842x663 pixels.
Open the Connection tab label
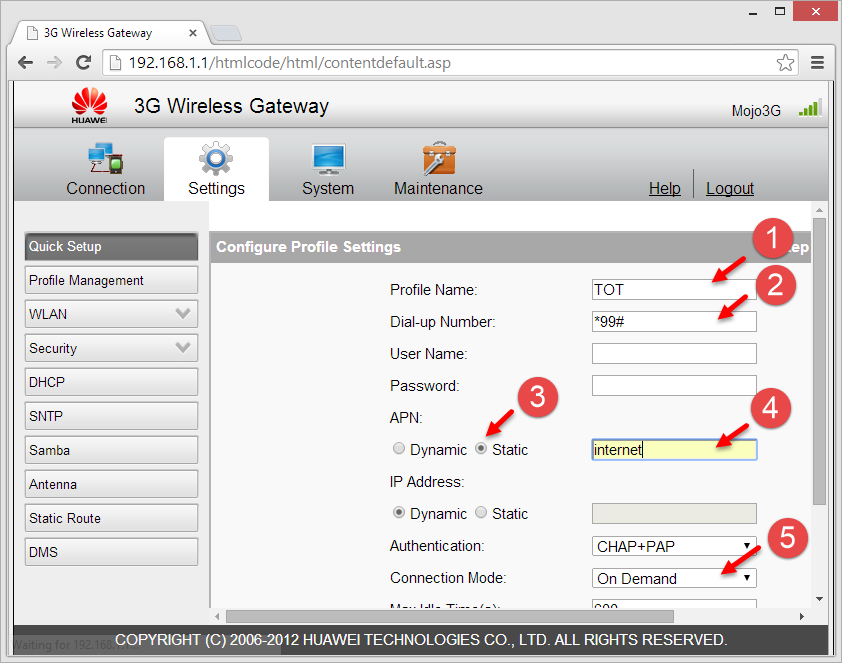[x=106, y=188]
